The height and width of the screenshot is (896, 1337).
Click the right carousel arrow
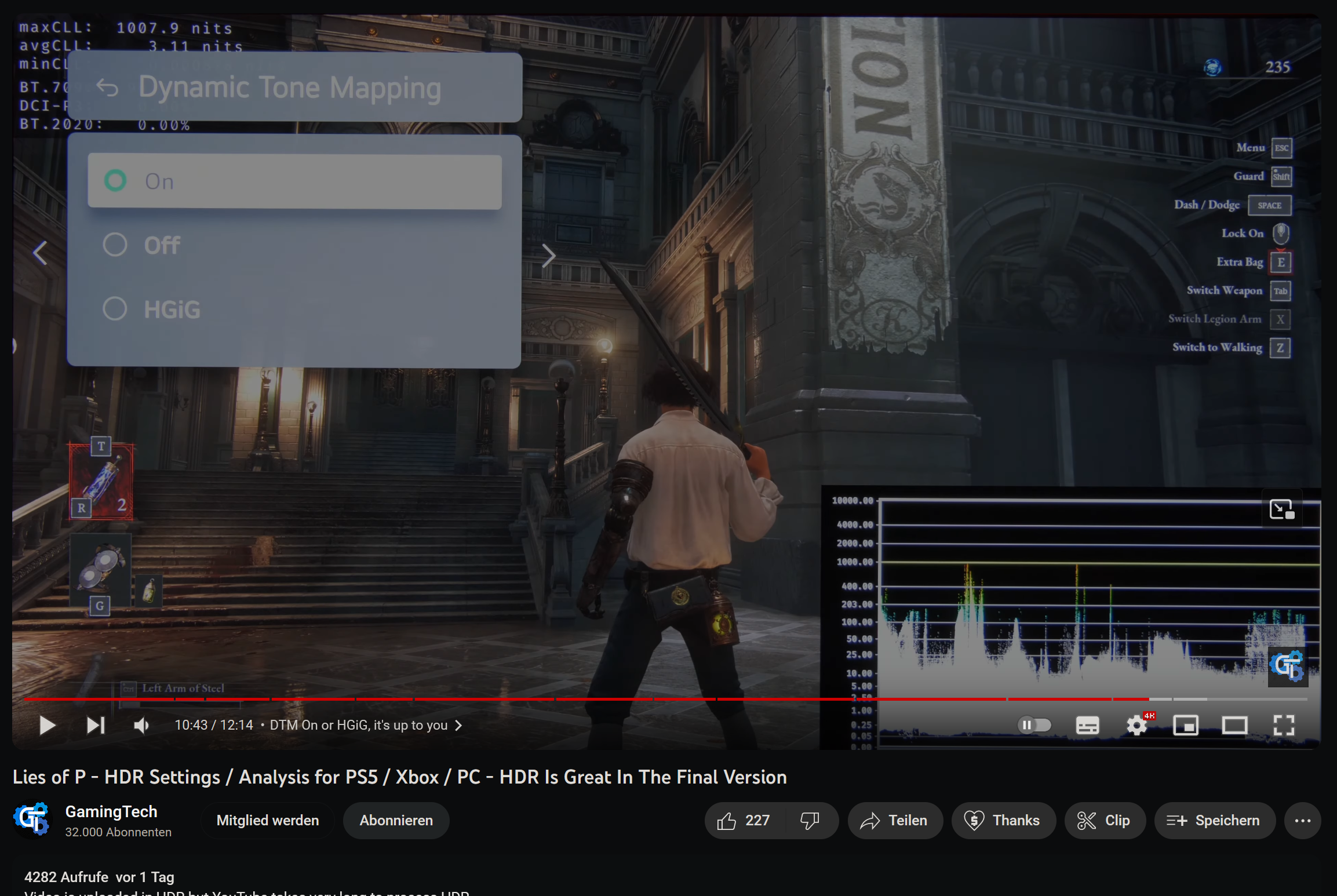(548, 254)
